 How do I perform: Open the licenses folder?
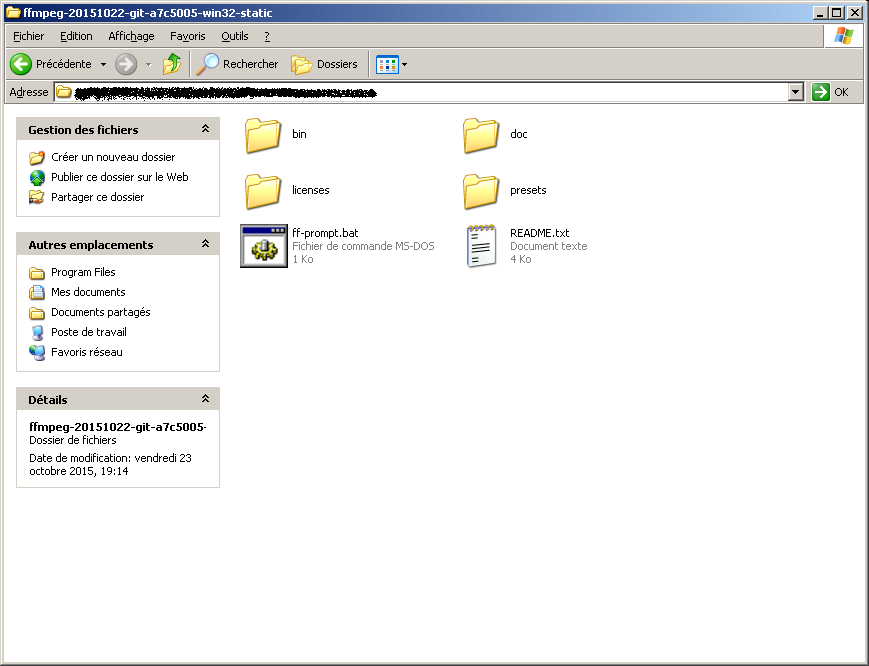264,190
